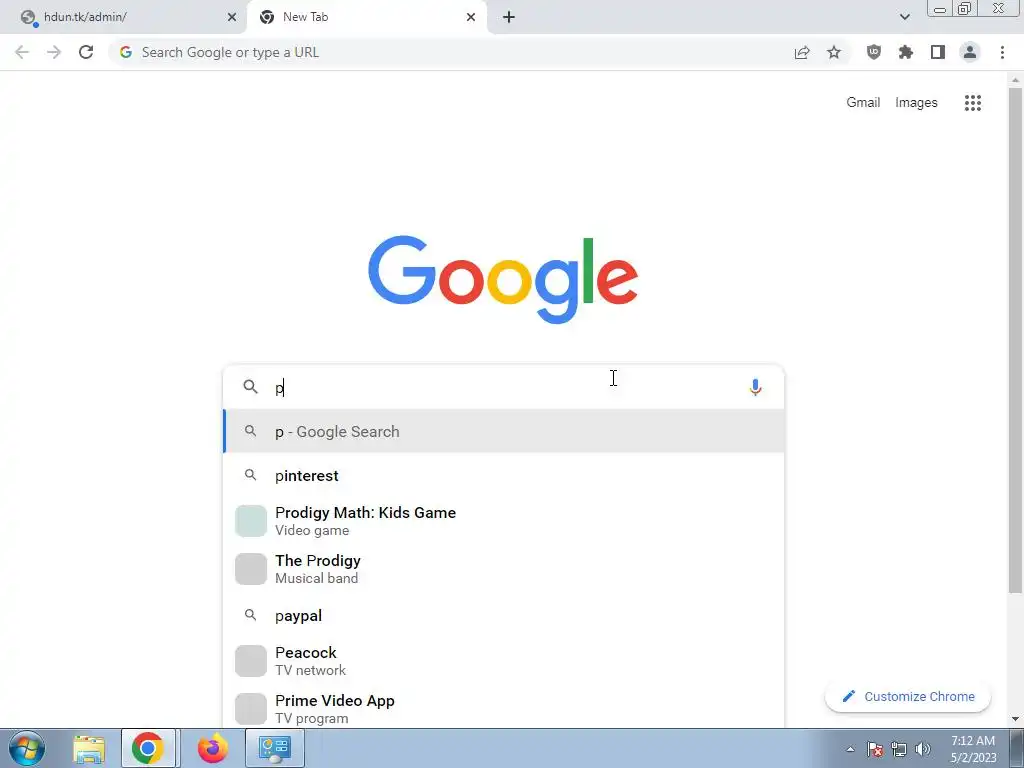Open the profile avatar menu
1024x768 pixels.
click(970, 52)
